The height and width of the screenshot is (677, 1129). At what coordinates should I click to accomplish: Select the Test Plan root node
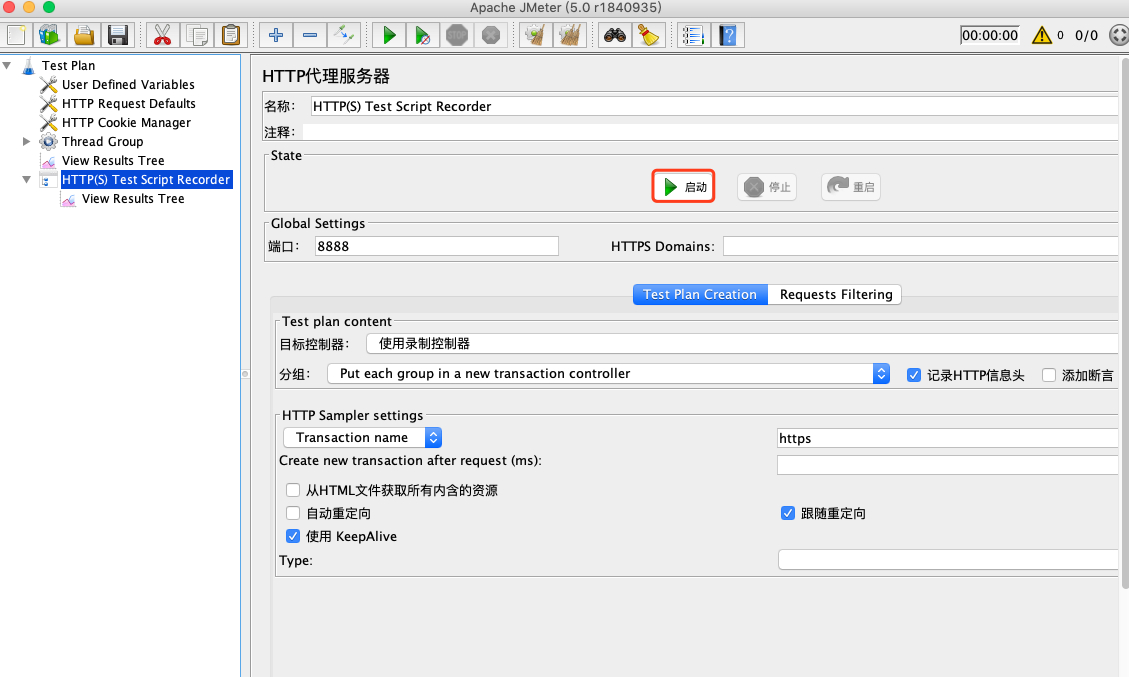point(68,66)
